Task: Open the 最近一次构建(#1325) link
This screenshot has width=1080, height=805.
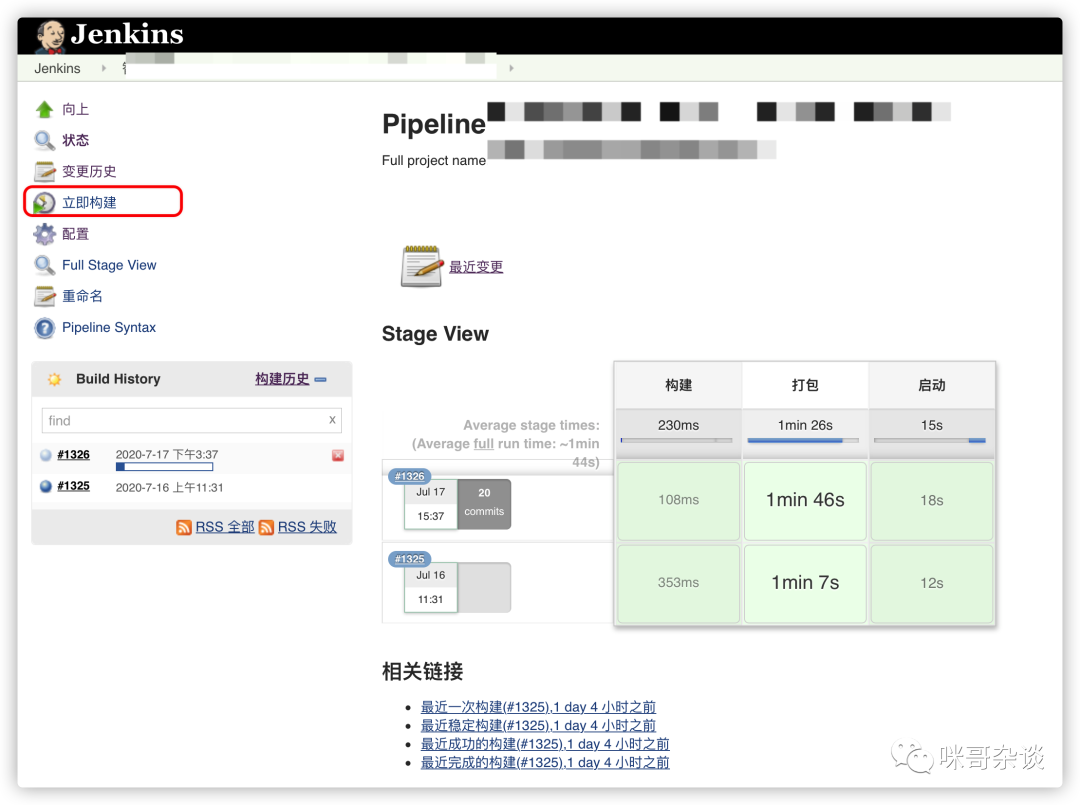Action: click(539, 707)
